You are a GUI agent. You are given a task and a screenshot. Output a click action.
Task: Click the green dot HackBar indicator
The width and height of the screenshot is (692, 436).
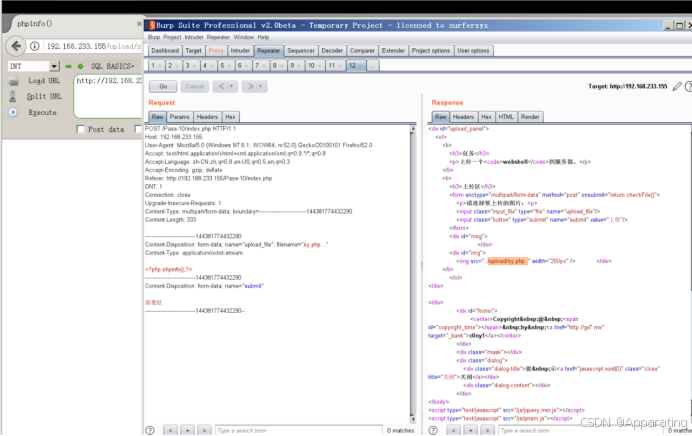[80, 66]
